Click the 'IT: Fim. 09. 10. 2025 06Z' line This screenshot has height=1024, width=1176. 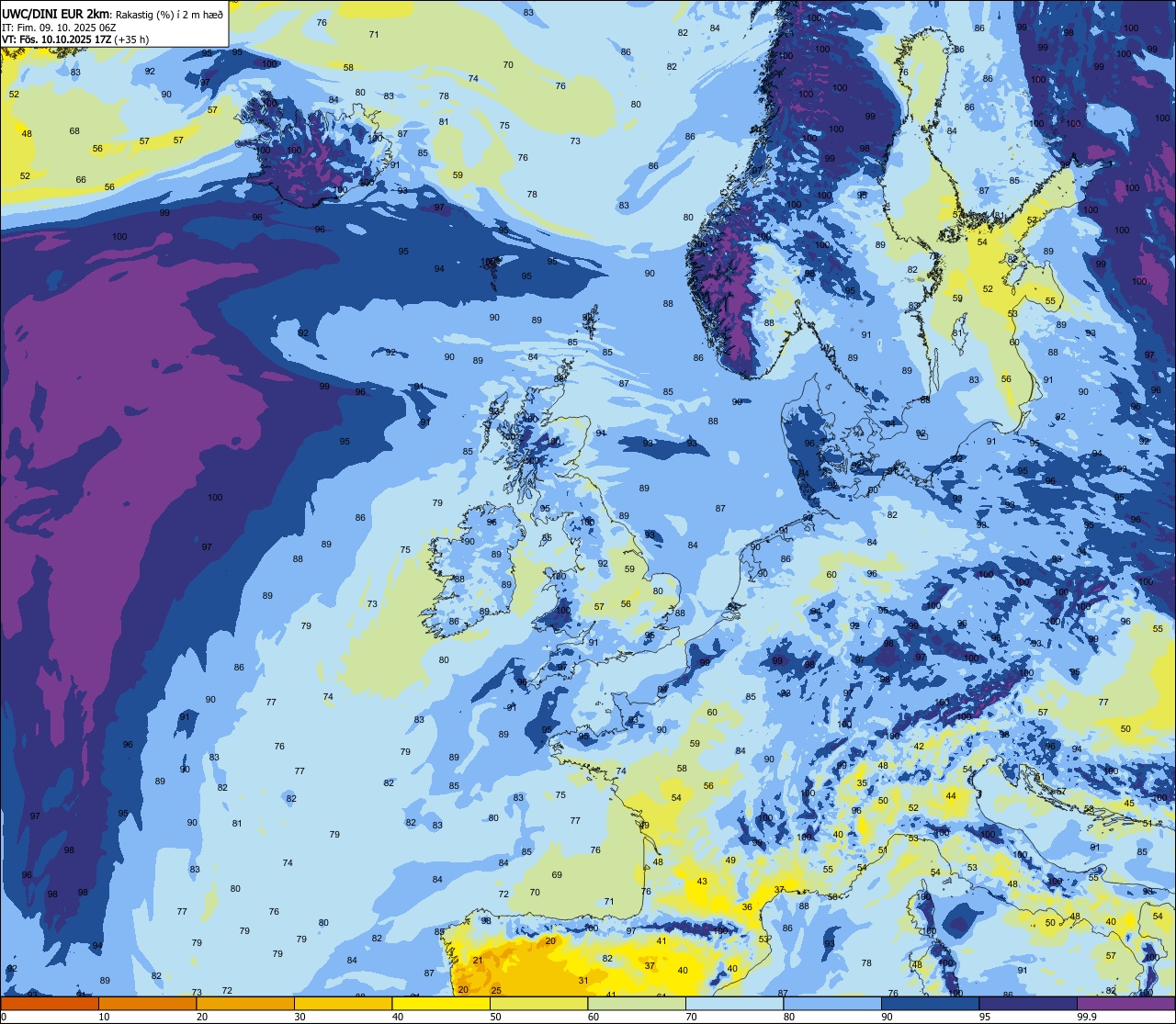tap(59, 28)
